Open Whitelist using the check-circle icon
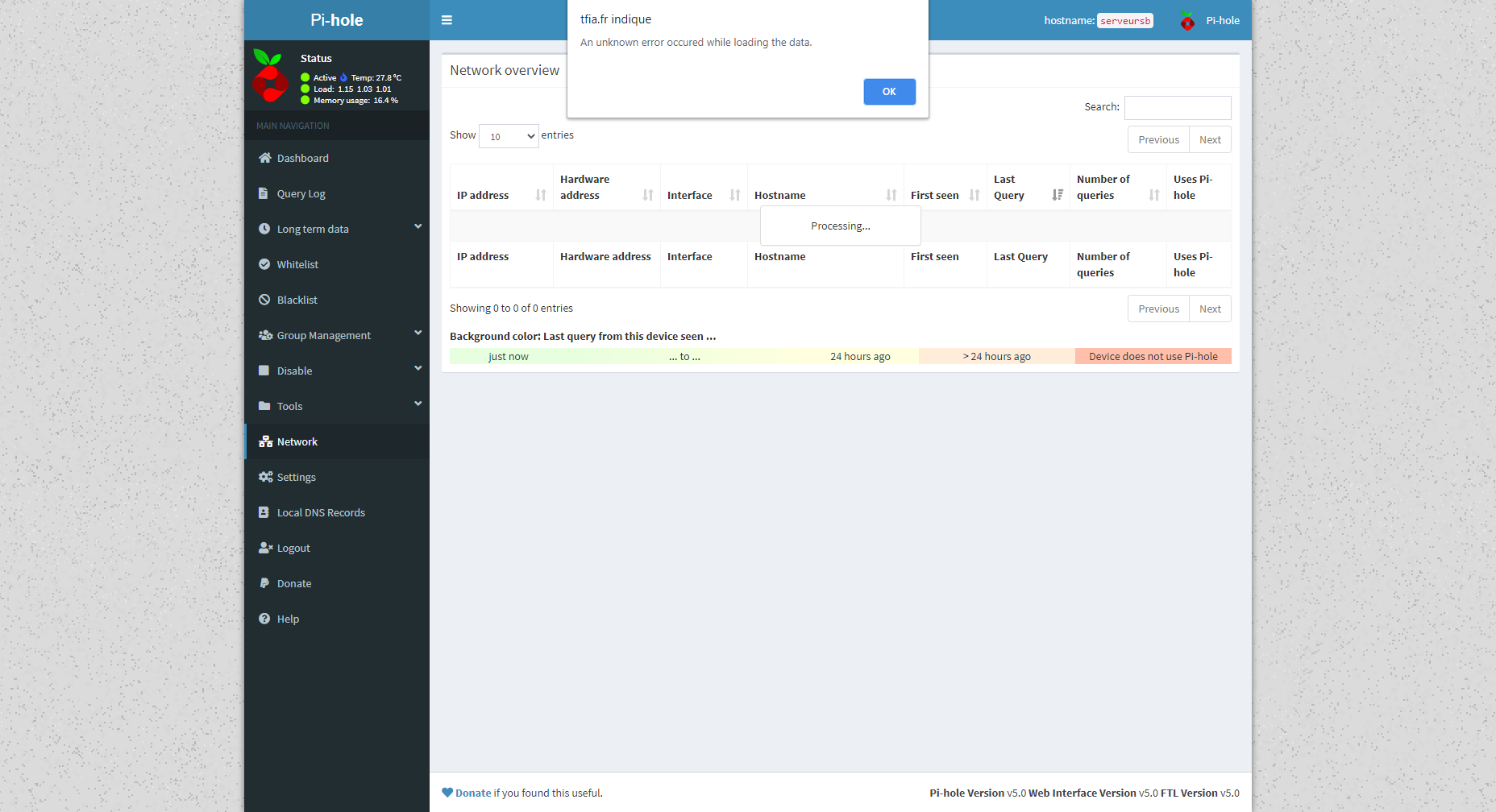 (x=264, y=264)
